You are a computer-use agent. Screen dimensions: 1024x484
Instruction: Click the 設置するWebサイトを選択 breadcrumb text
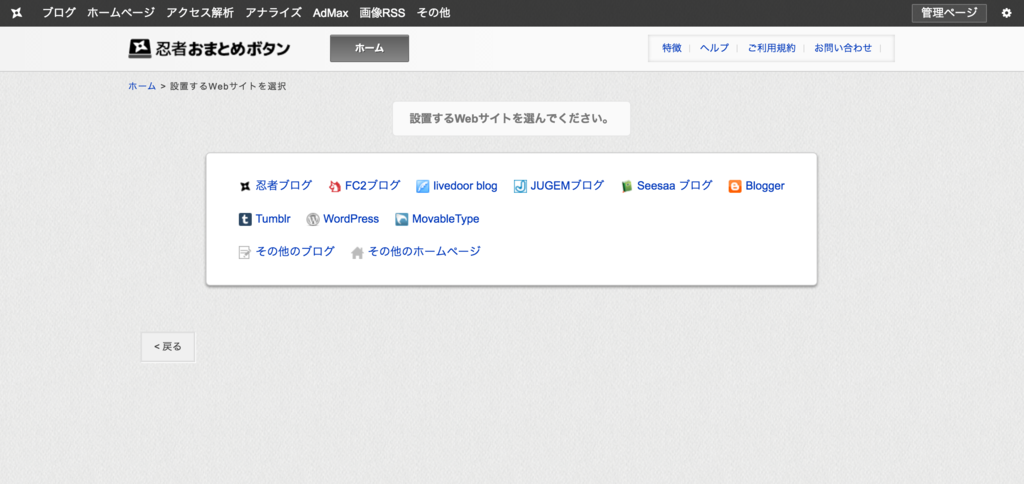click(x=228, y=86)
